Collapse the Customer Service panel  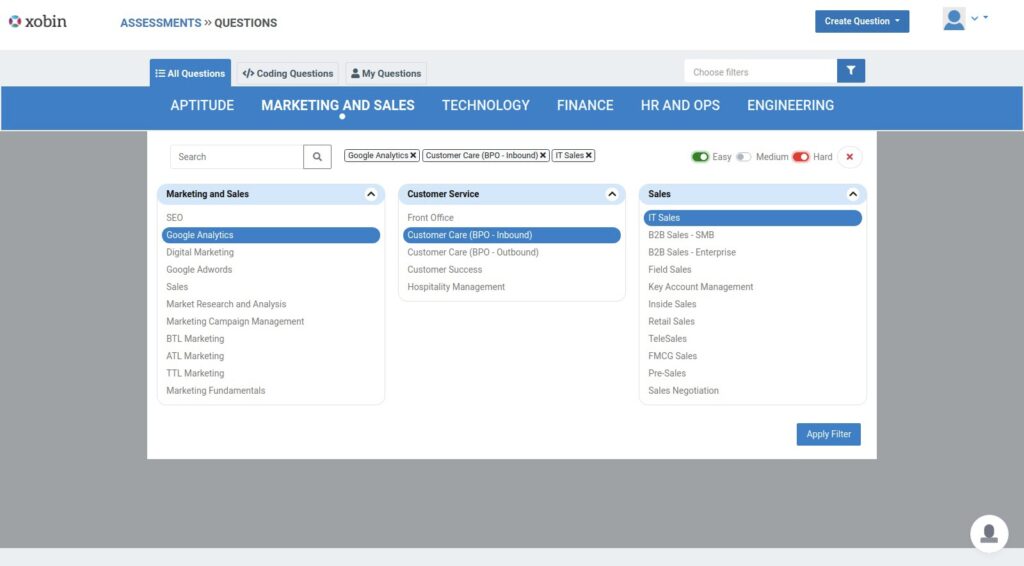[612, 194]
